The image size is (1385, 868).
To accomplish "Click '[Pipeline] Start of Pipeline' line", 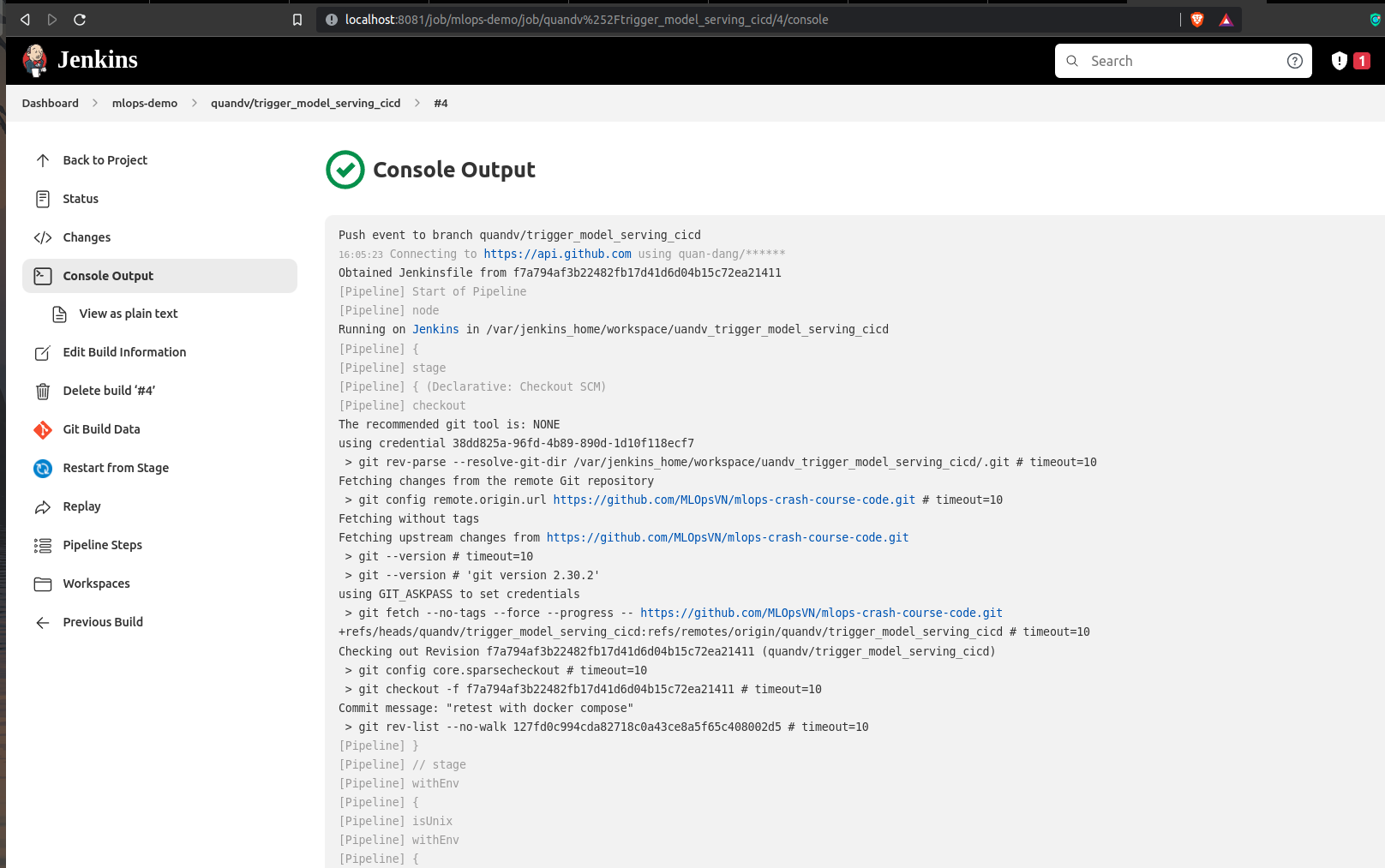I will point(433,291).
